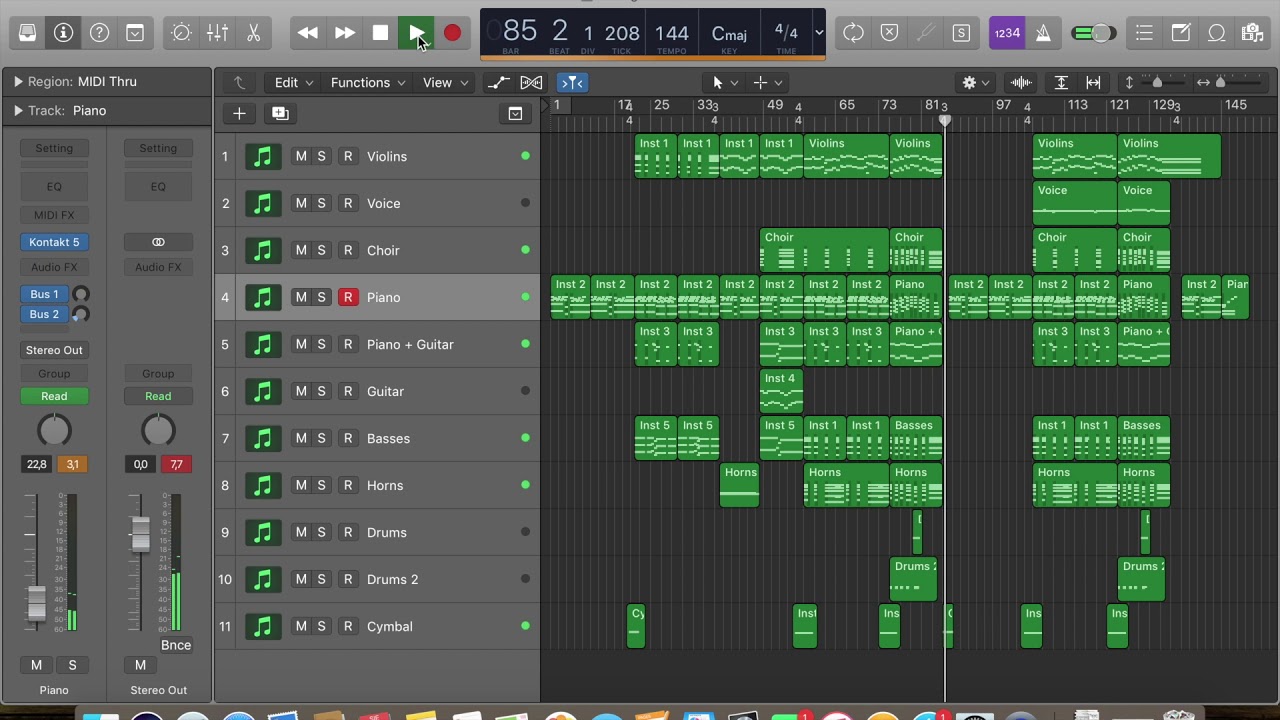1280x720 pixels.
Task: Toggle waveform zoom button
Action: click(1021, 82)
